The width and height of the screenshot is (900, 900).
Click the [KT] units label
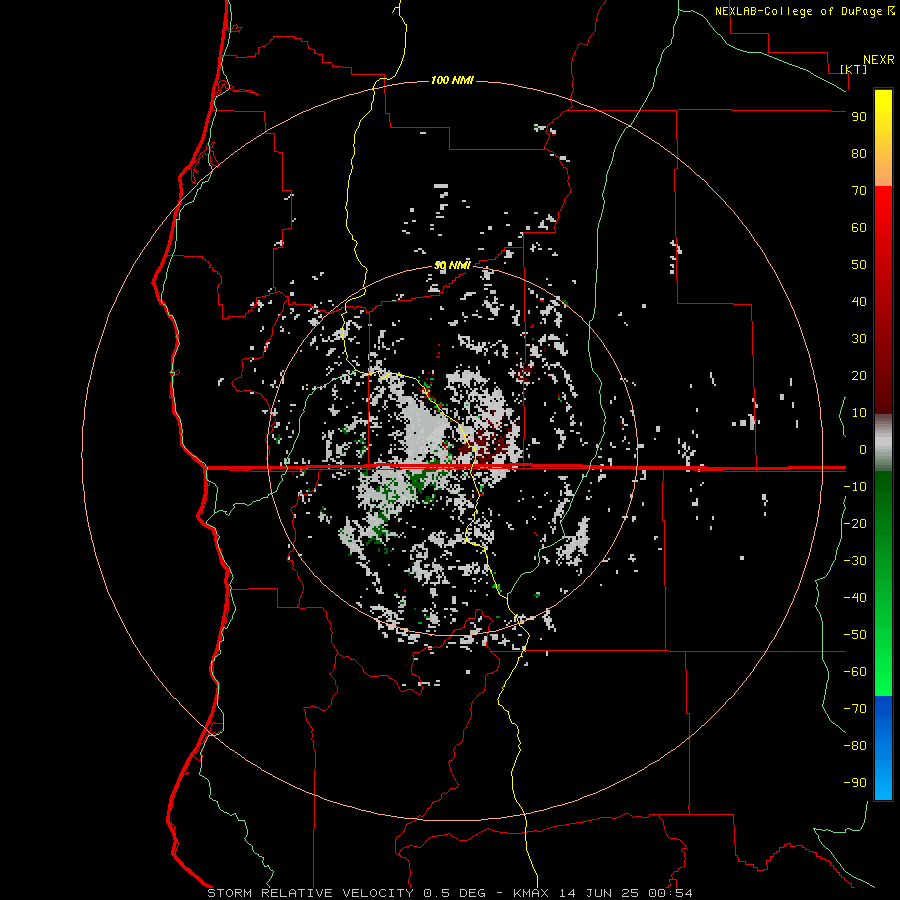tap(854, 69)
